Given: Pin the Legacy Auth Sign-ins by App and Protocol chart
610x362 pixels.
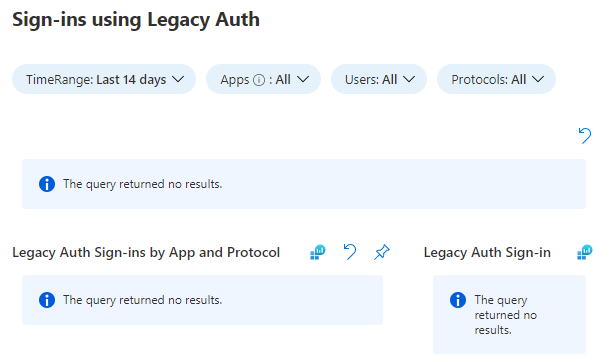Looking at the screenshot, I should coord(382,252).
